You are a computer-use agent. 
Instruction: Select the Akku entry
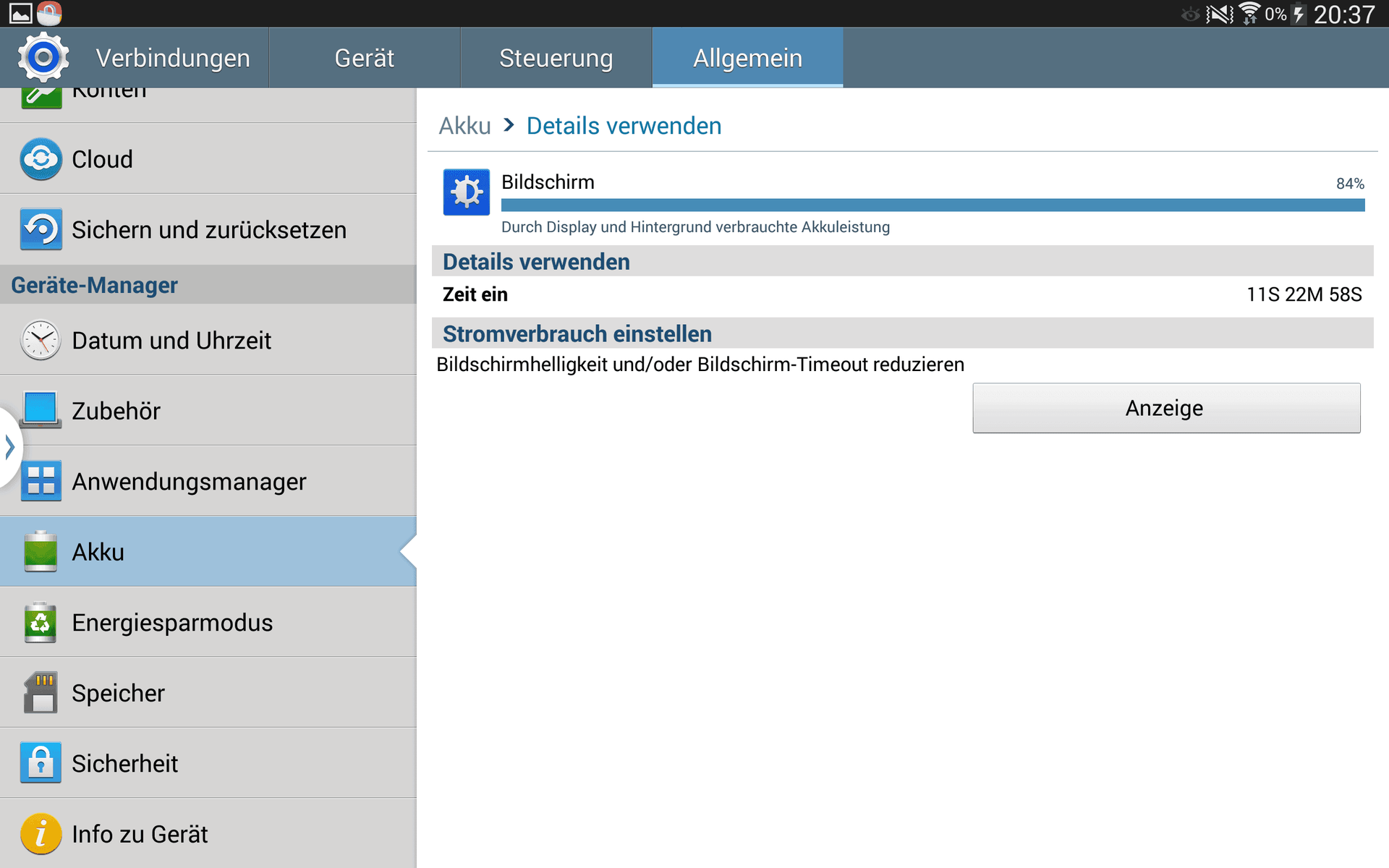click(208, 551)
